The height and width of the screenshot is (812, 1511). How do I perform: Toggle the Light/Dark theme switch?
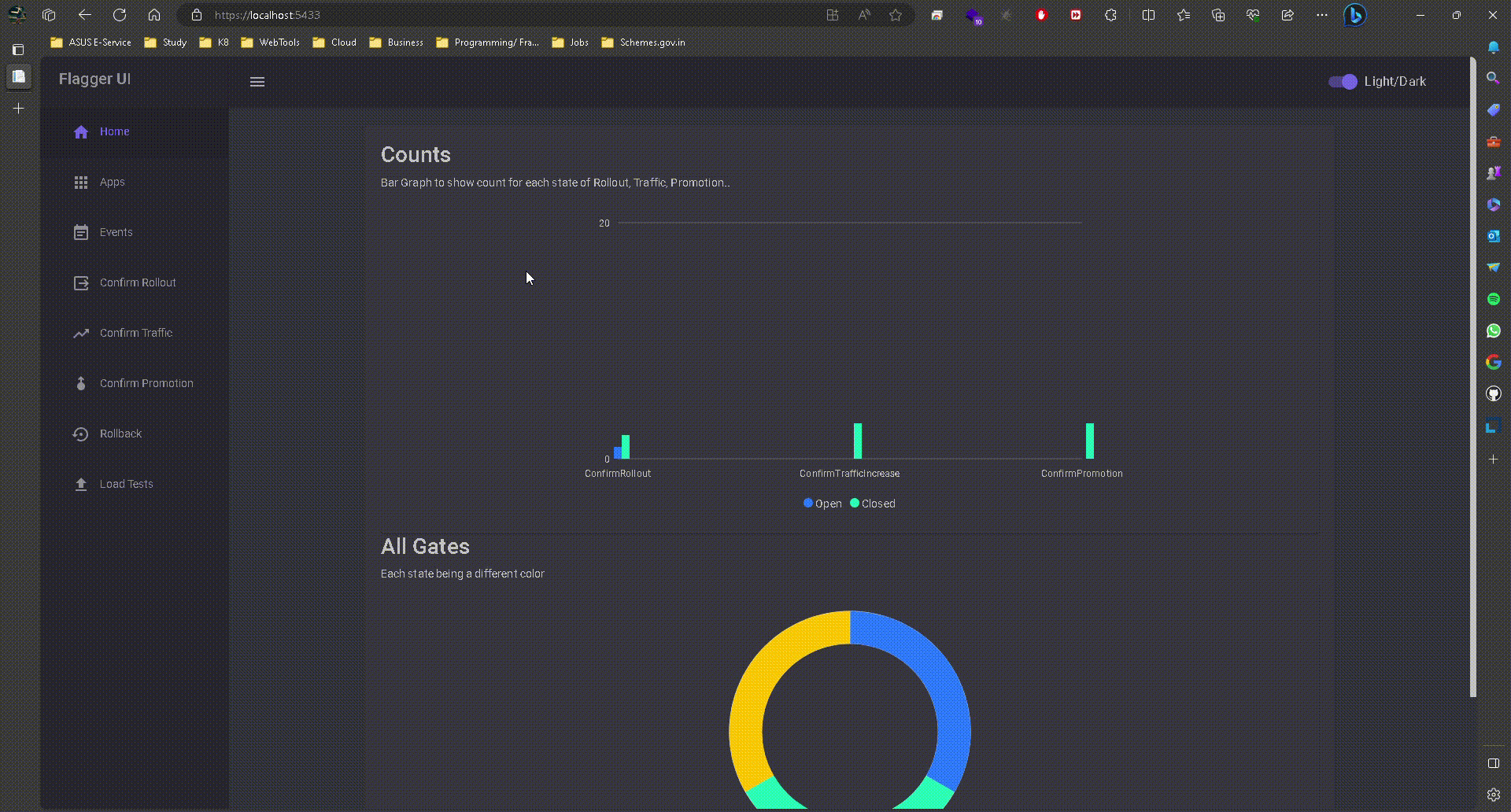tap(1342, 81)
